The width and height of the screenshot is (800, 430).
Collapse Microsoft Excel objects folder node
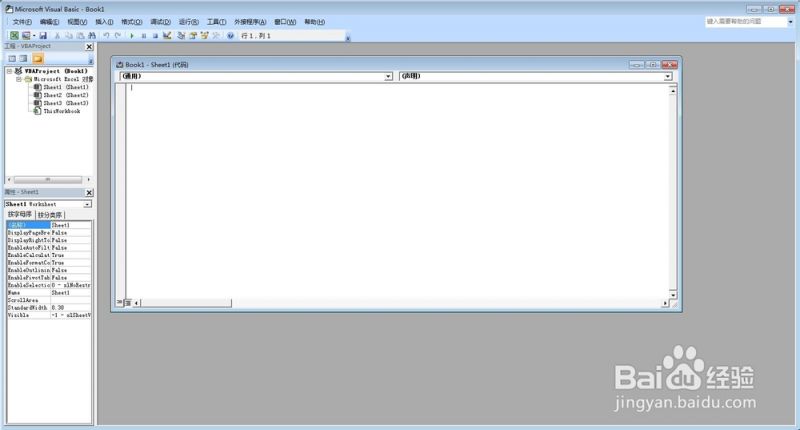(x=19, y=79)
